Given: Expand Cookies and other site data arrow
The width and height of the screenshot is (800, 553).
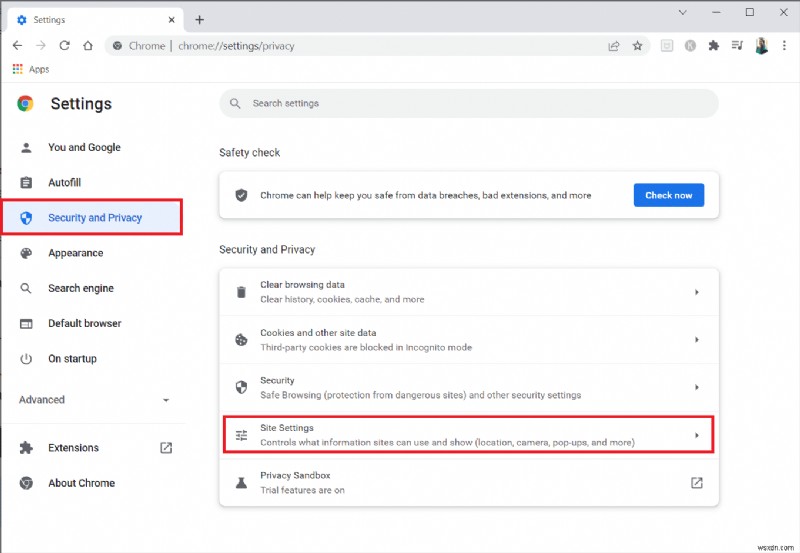Looking at the screenshot, I should 696,340.
